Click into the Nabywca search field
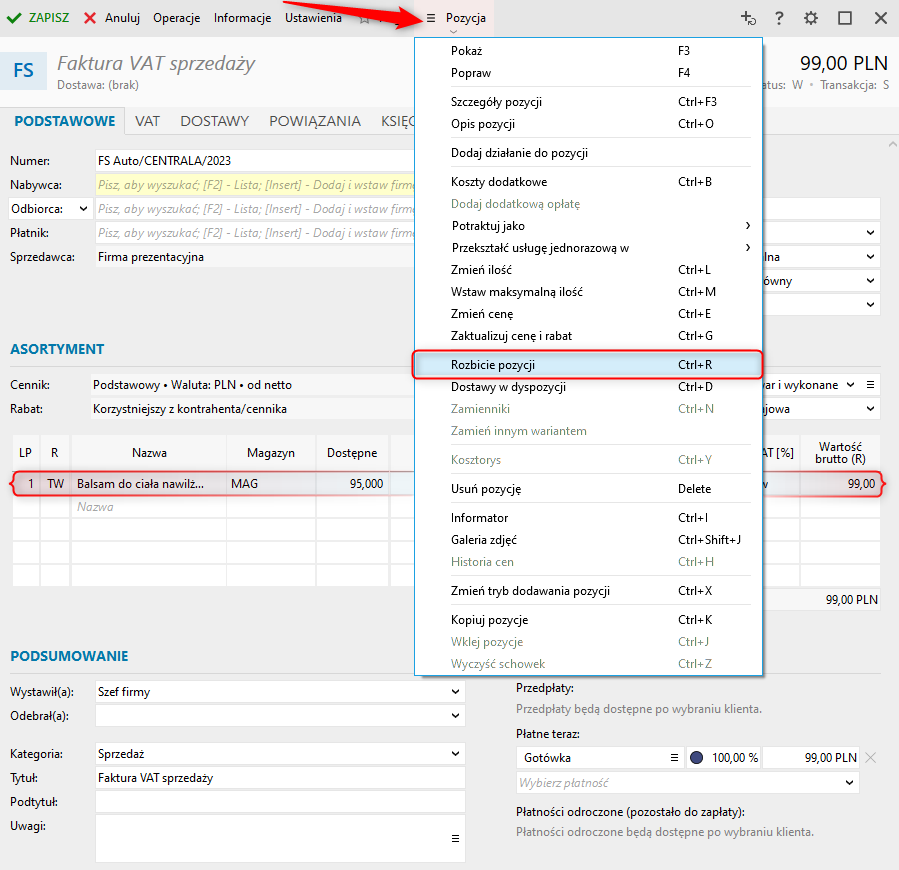The height and width of the screenshot is (870, 899). (255, 185)
